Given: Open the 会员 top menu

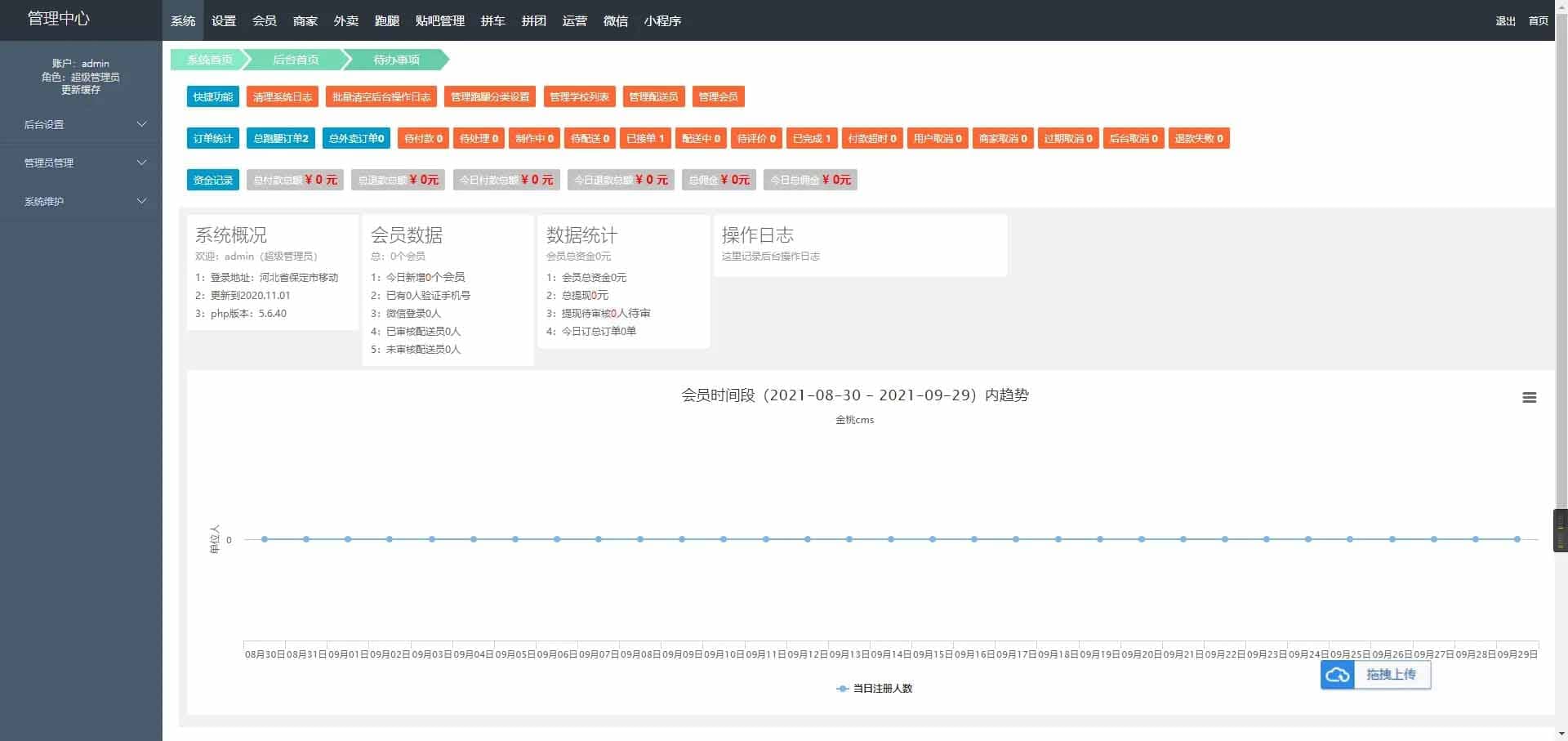Looking at the screenshot, I should pos(264,20).
